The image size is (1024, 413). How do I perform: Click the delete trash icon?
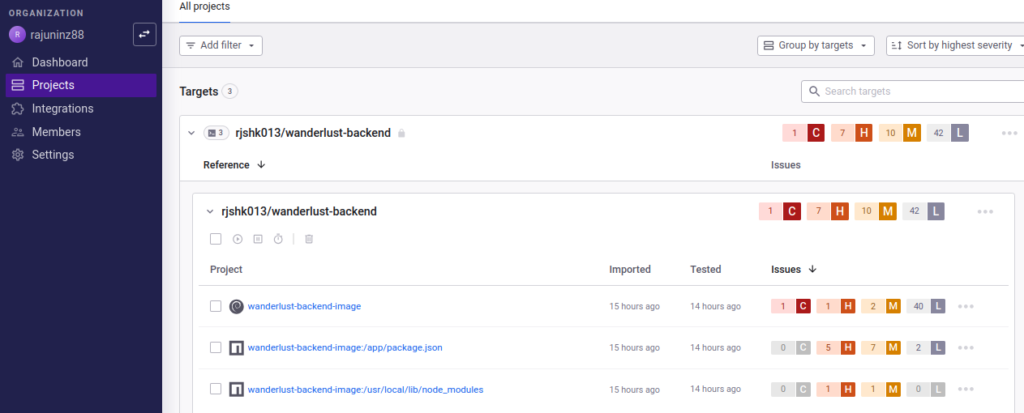coord(309,239)
